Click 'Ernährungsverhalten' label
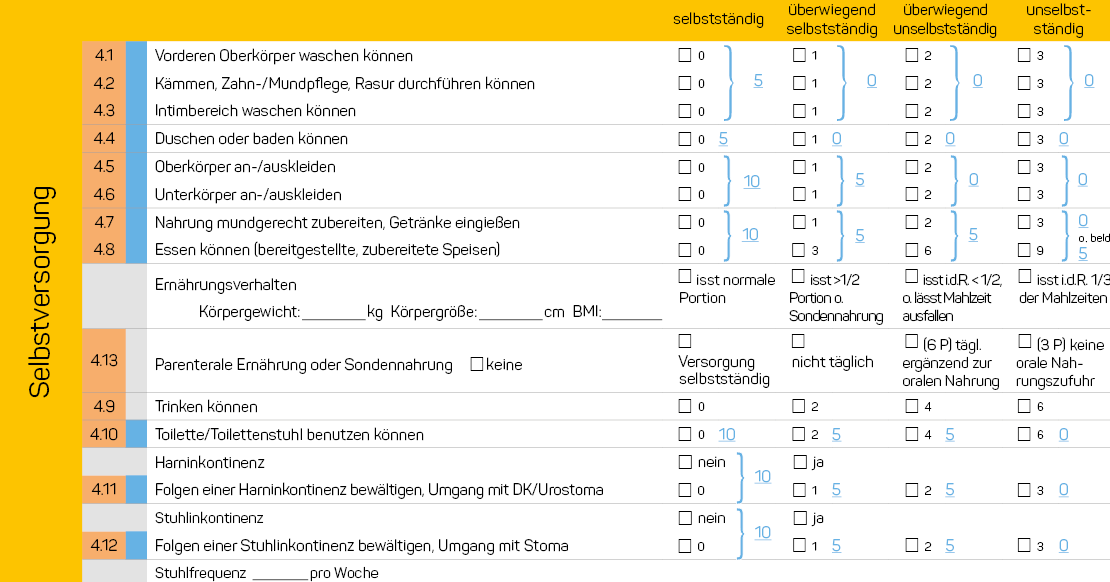Image resolution: width=1110 pixels, height=582 pixels. click(x=226, y=285)
